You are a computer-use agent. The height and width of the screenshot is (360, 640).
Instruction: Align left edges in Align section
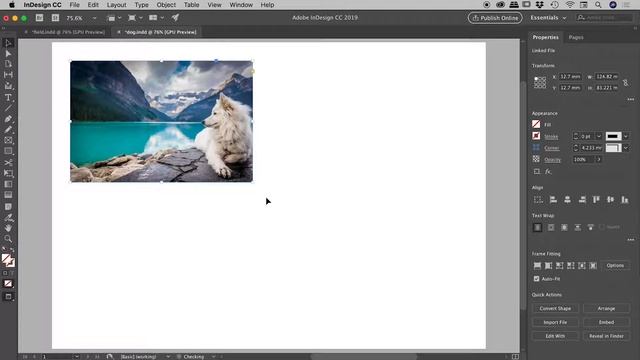tap(553, 200)
